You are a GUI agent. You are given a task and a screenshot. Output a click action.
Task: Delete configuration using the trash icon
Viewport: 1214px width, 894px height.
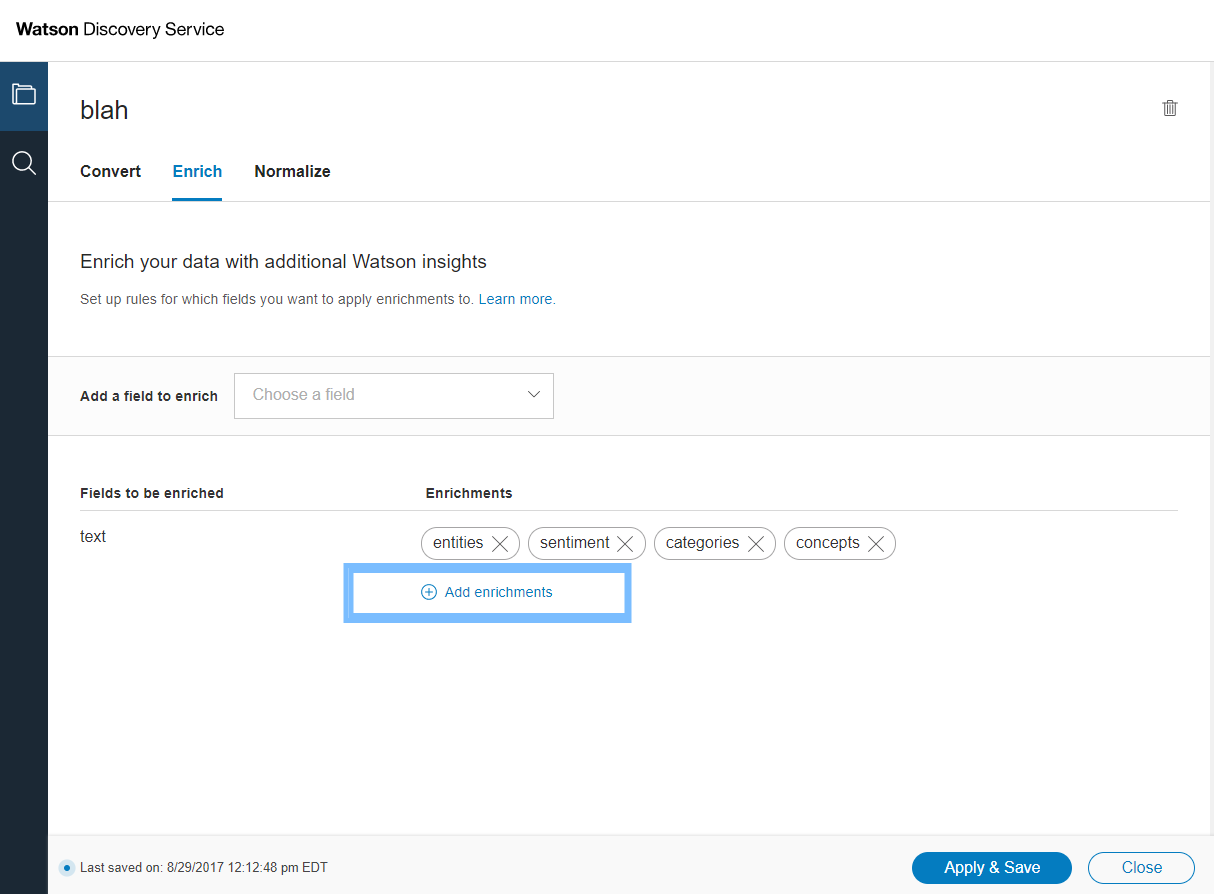1170,108
